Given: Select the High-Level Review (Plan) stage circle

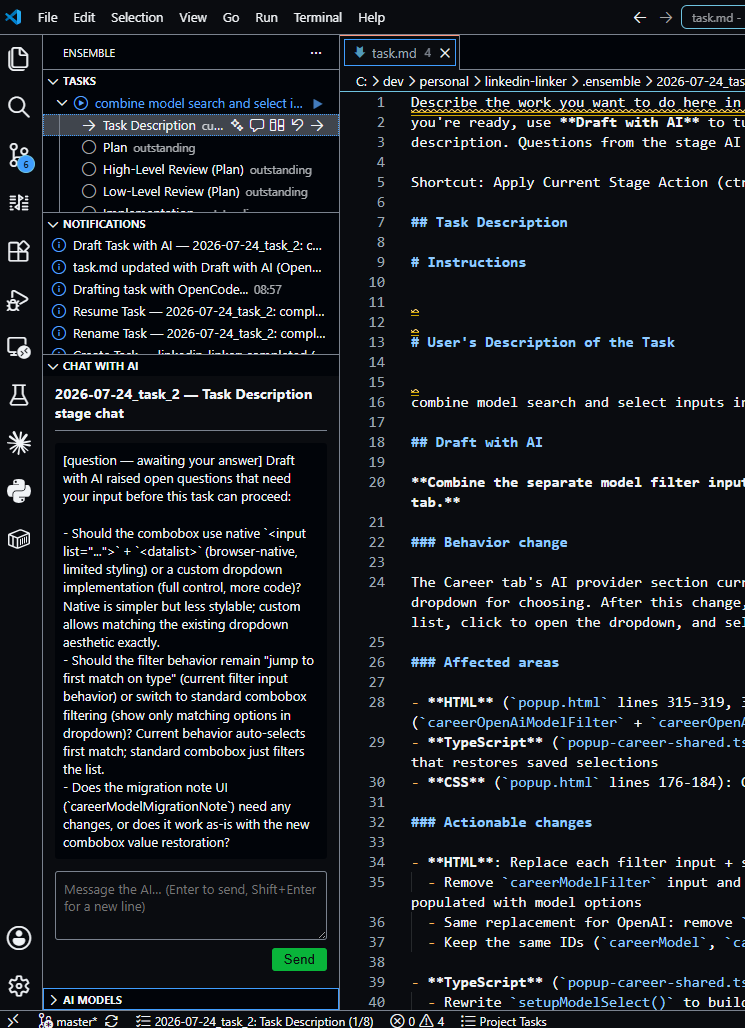Looking at the screenshot, I should coord(89,170).
